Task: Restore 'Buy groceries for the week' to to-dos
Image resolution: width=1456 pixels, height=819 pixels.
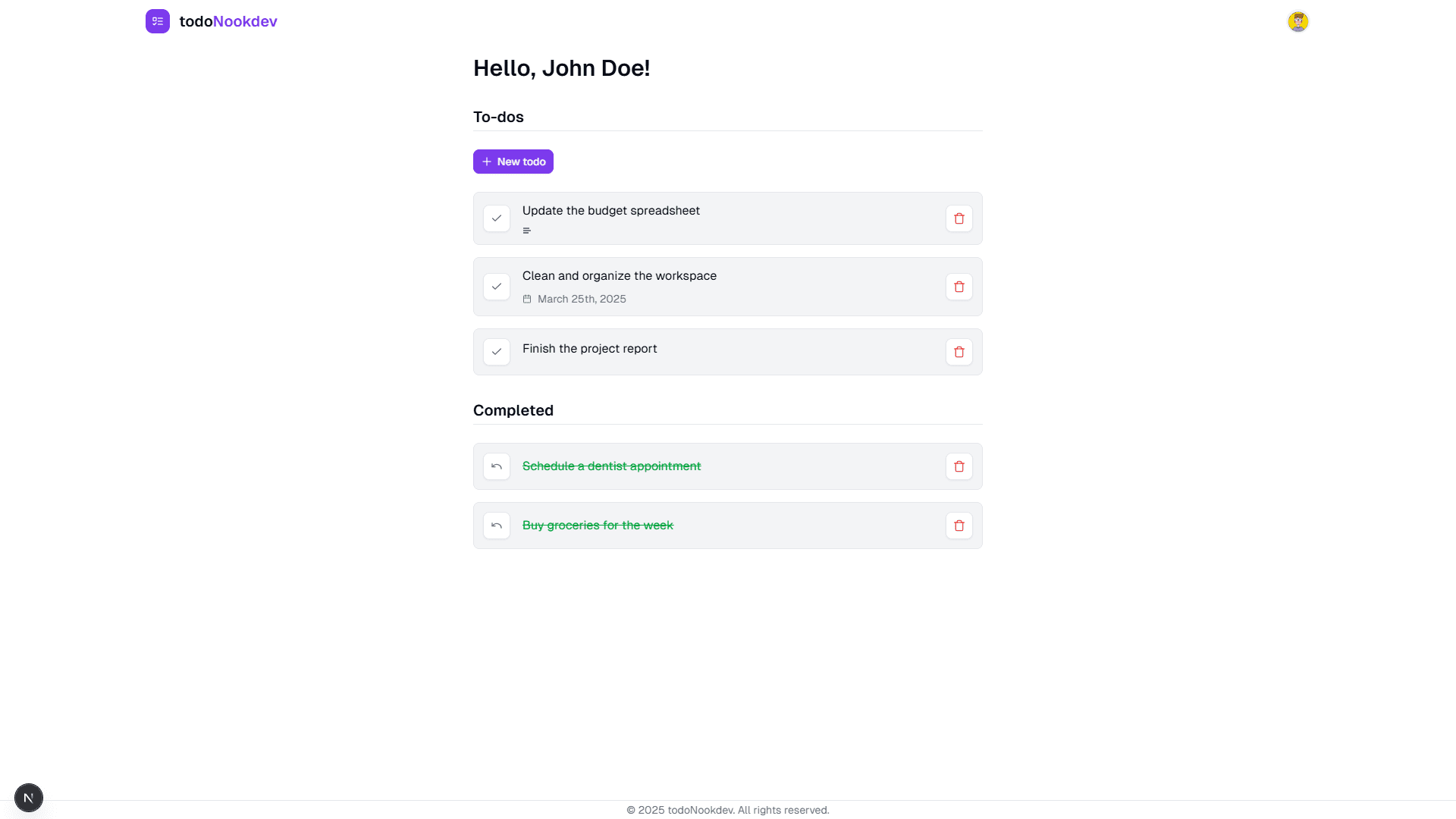Action: pos(497,526)
